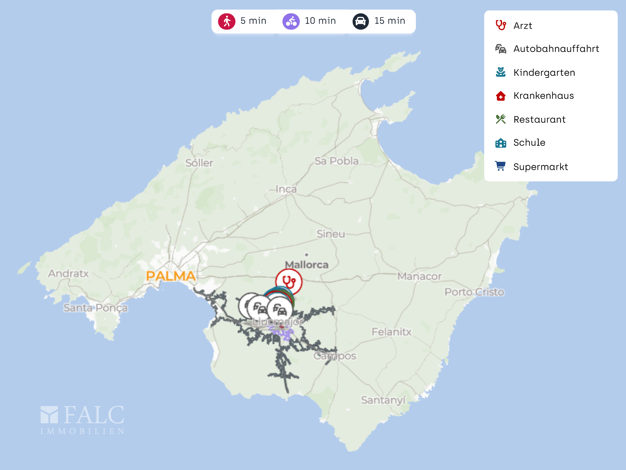
Task: Click the Schule building legend icon
Action: [501, 143]
